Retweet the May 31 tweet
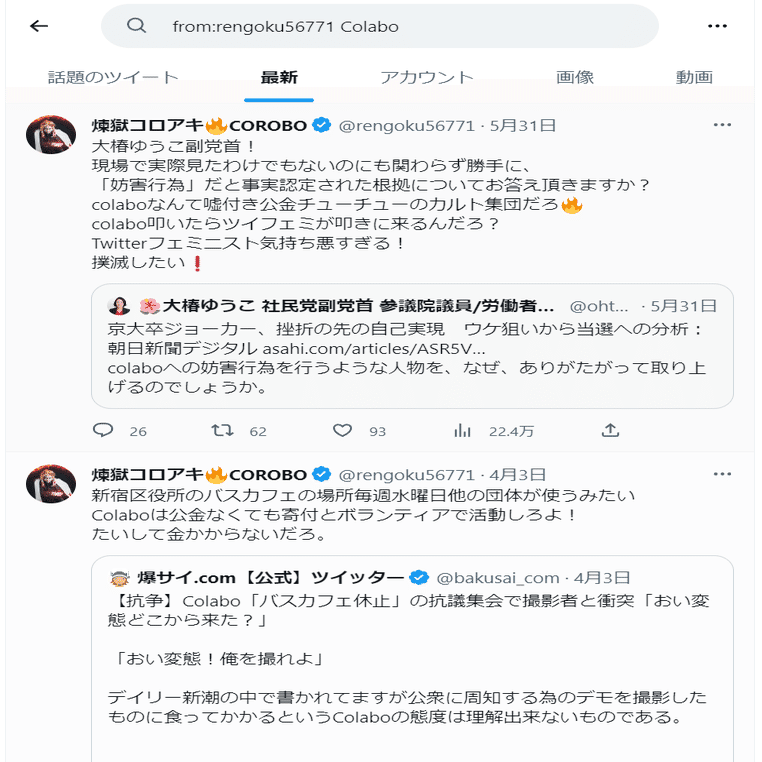The width and height of the screenshot is (762, 762). click(x=223, y=431)
